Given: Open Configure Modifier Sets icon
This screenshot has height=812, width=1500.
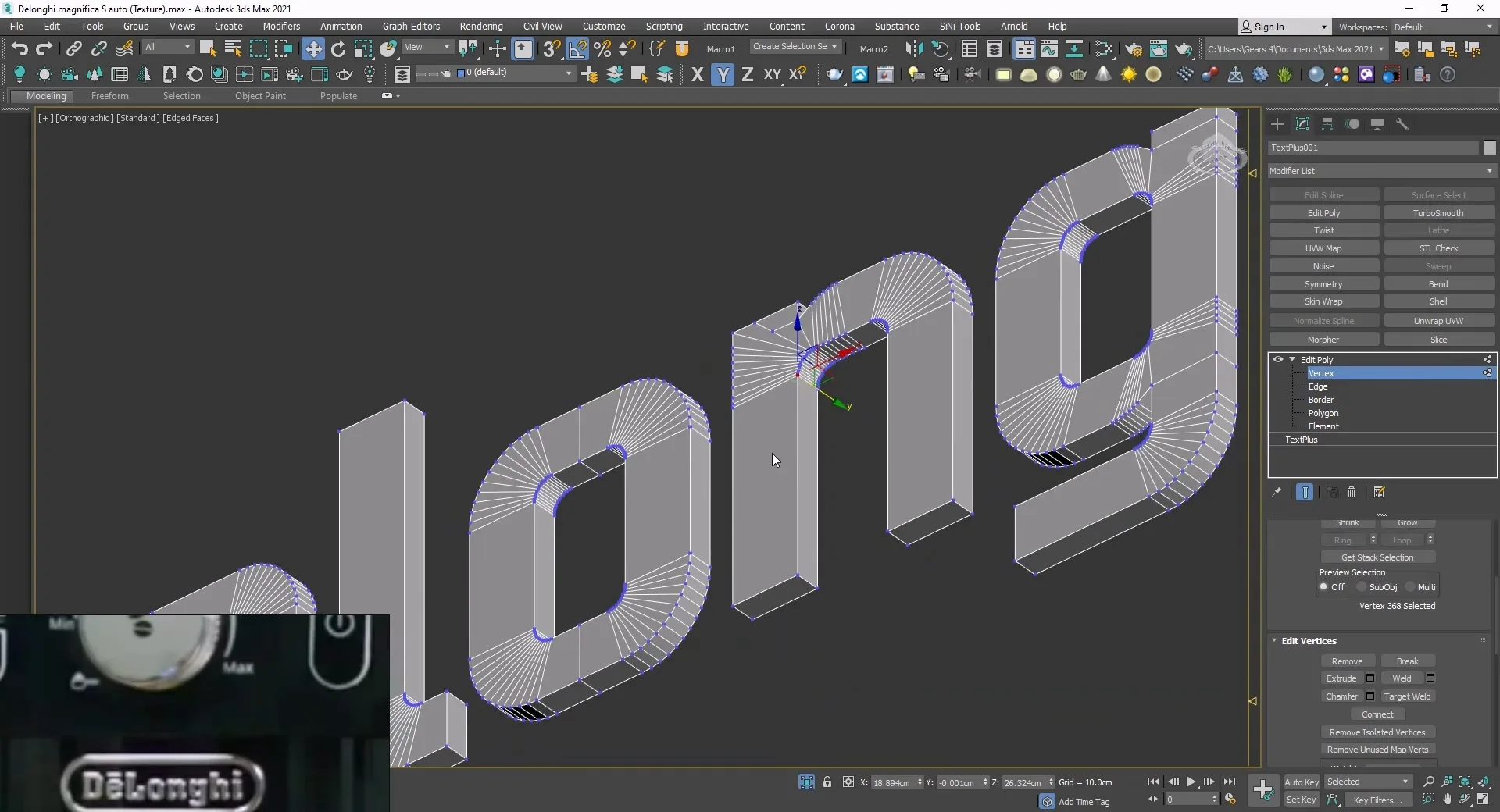Looking at the screenshot, I should point(1380,492).
